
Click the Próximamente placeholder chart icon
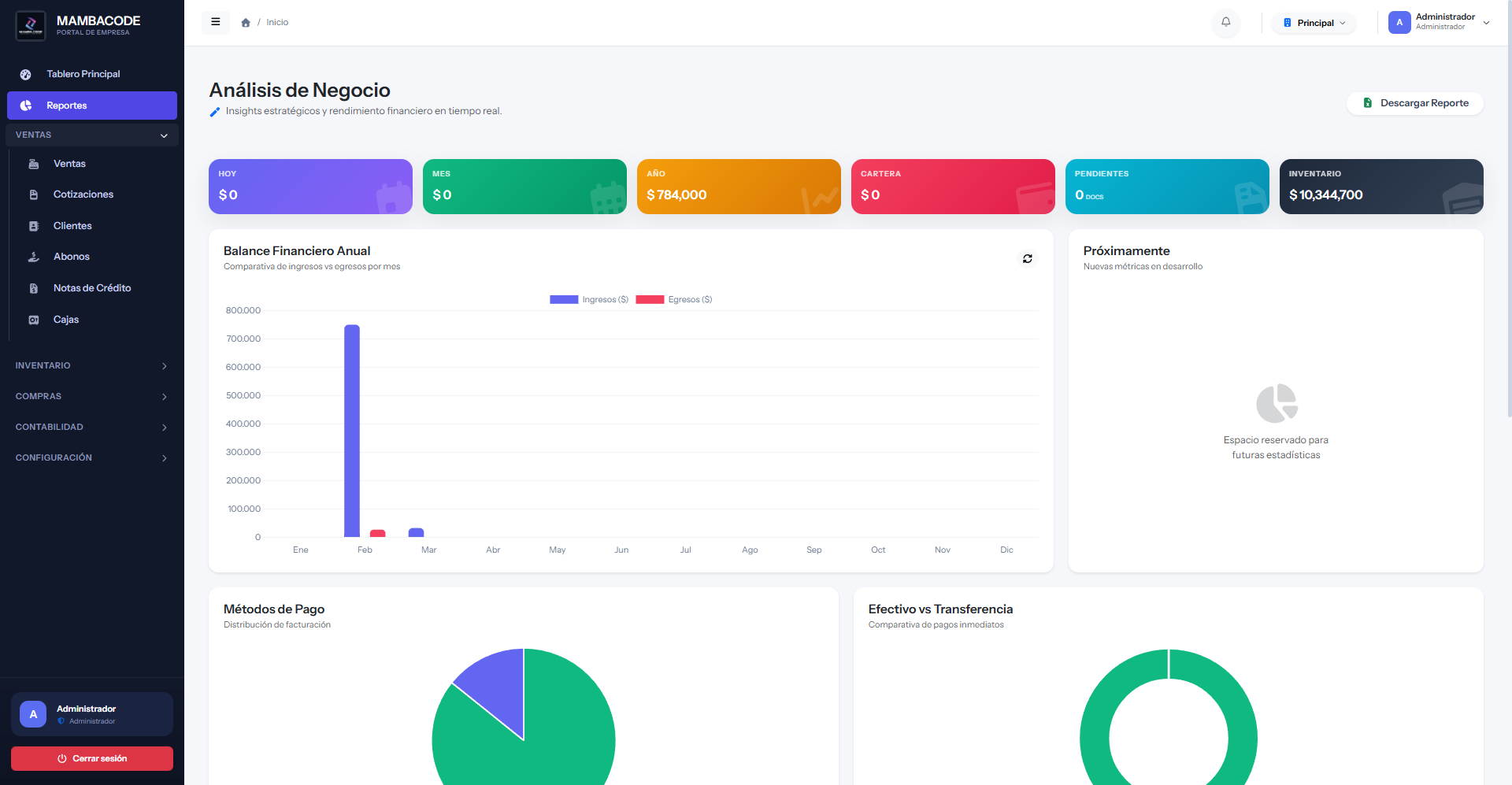pos(1277,403)
